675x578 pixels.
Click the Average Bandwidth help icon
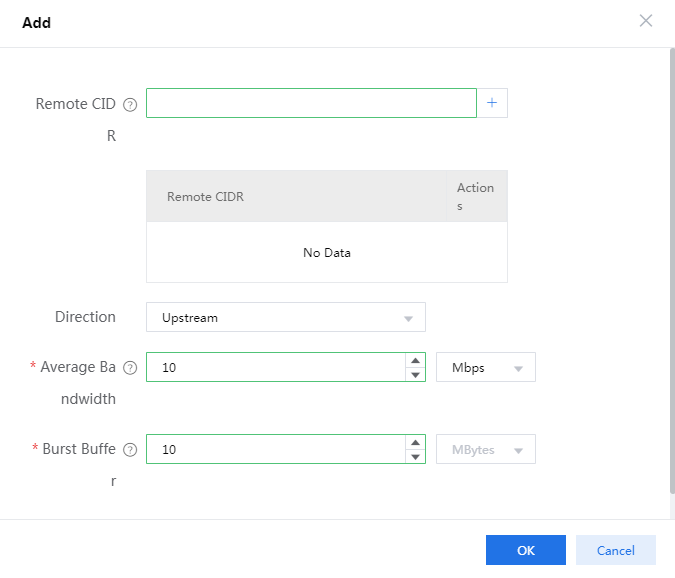(129, 368)
